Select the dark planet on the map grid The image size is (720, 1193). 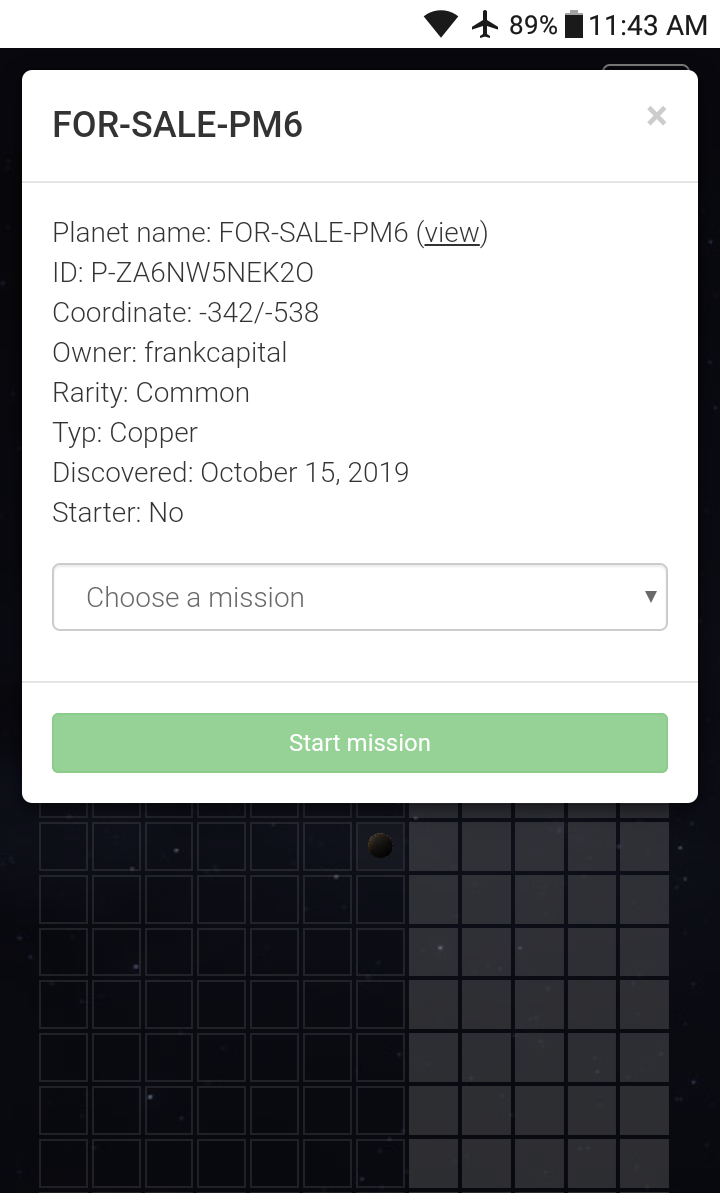pyautogui.click(x=380, y=846)
